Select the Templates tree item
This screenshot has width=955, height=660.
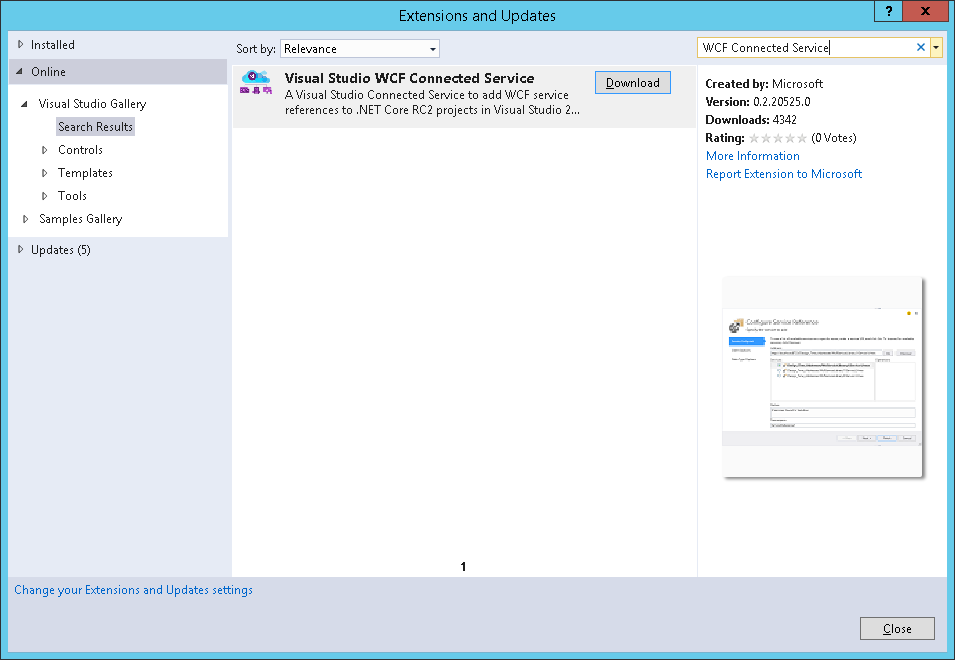click(85, 173)
